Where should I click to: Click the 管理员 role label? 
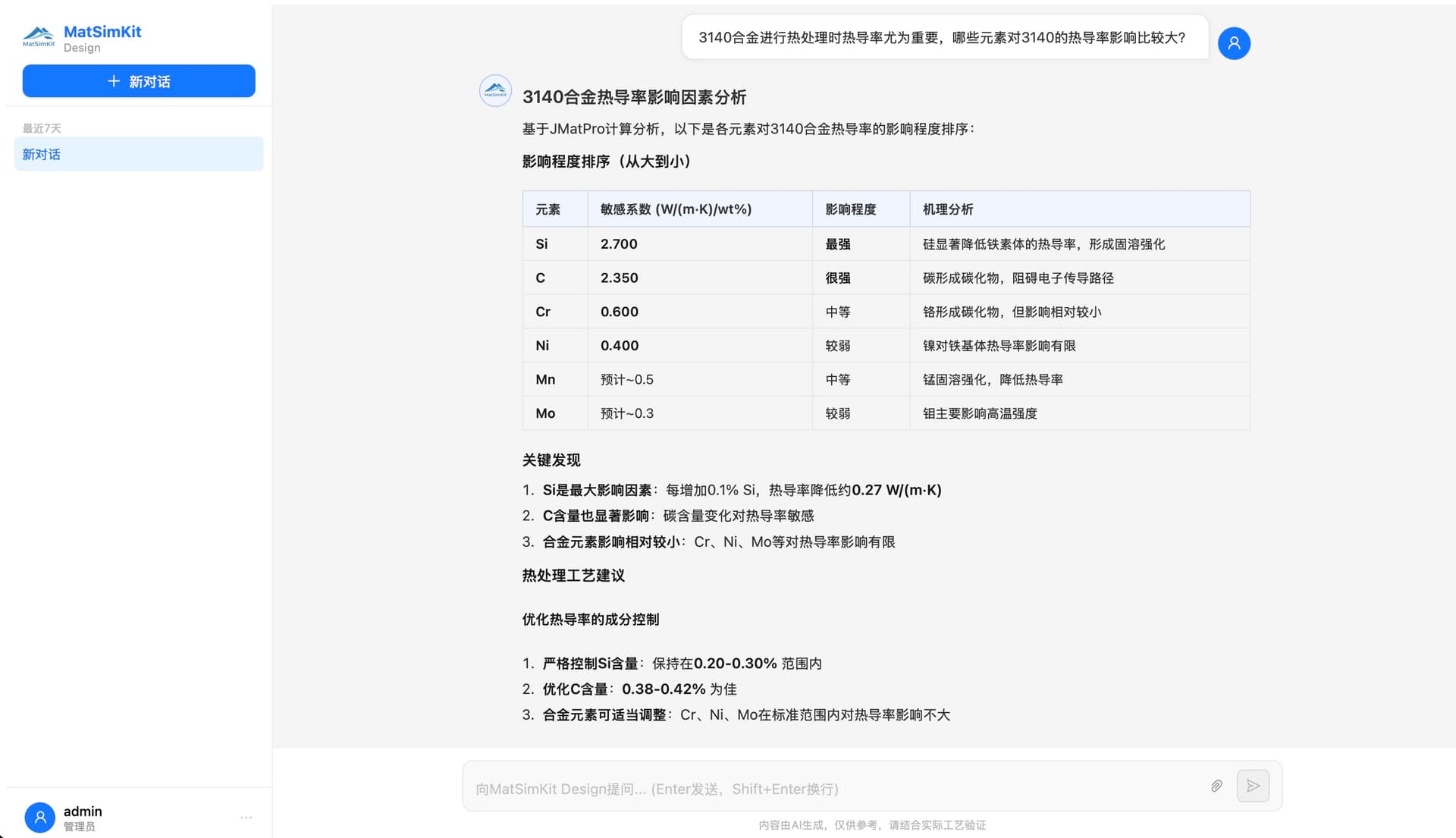pos(80,827)
